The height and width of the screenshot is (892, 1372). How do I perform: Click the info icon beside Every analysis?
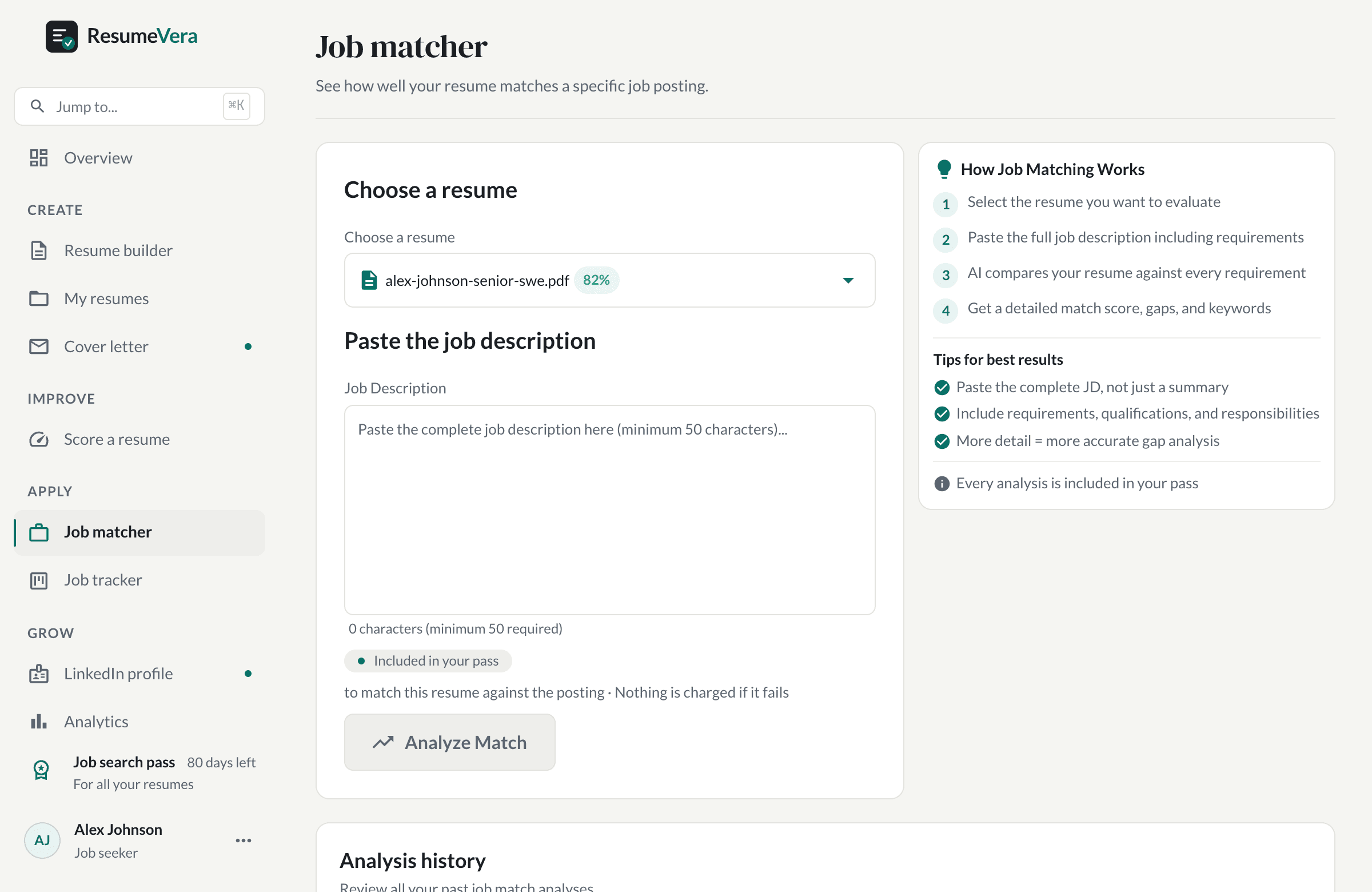942,483
